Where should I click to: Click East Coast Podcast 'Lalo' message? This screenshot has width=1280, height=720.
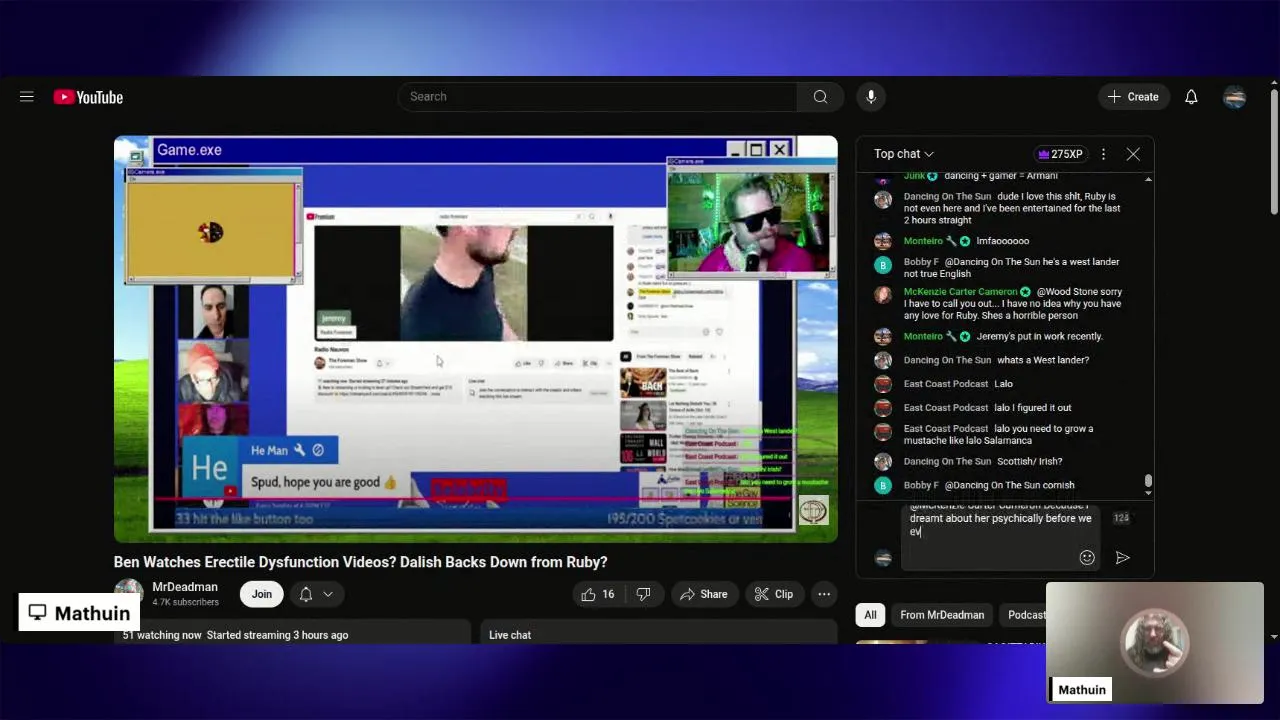coord(1003,383)
